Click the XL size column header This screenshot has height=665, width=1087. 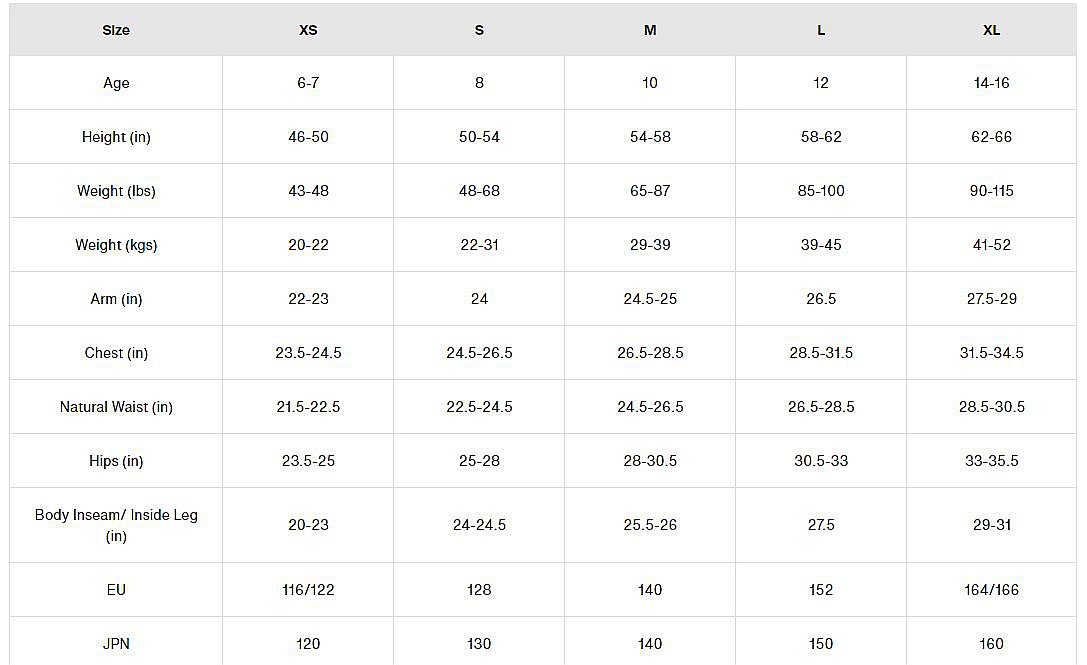991,30
